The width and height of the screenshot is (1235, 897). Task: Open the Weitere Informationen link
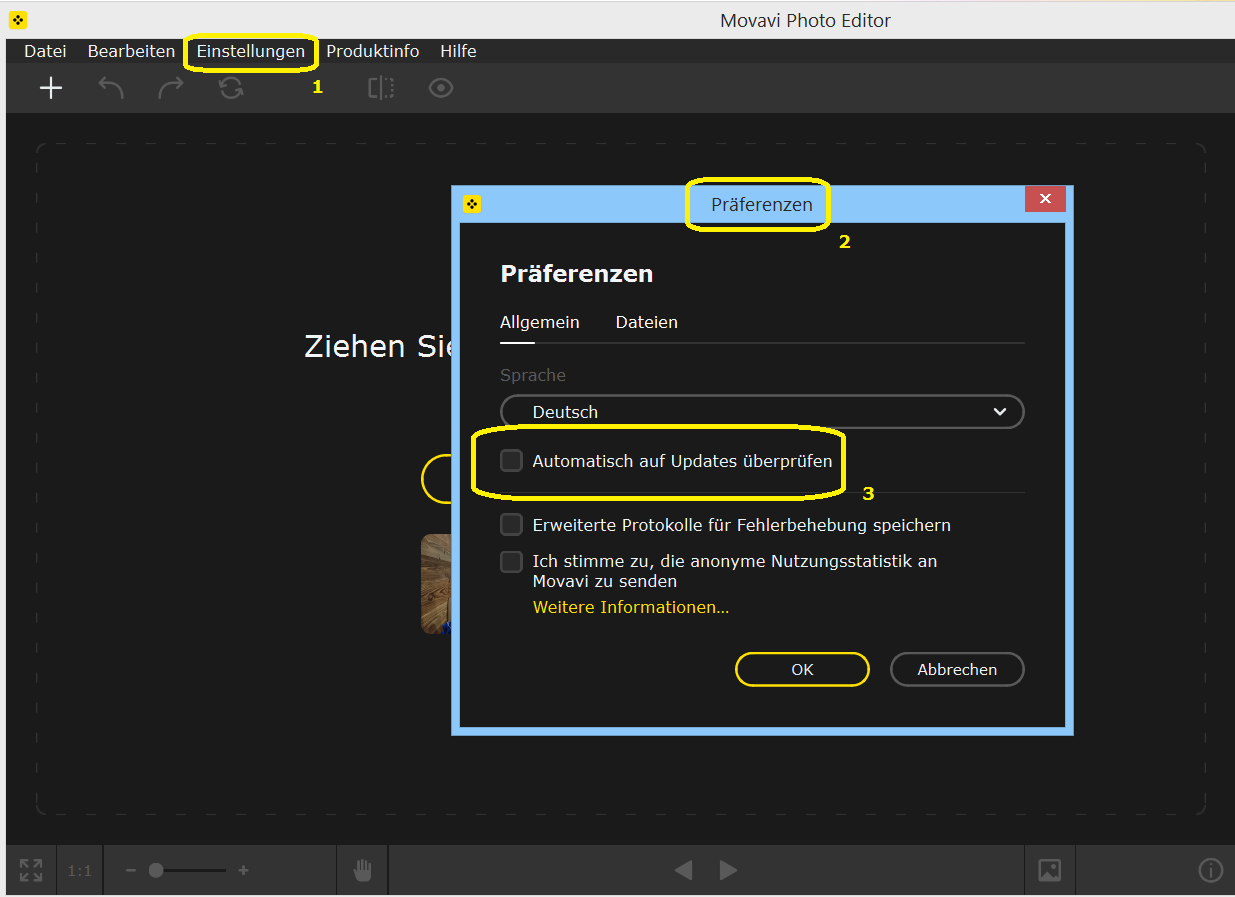(631, 607)
